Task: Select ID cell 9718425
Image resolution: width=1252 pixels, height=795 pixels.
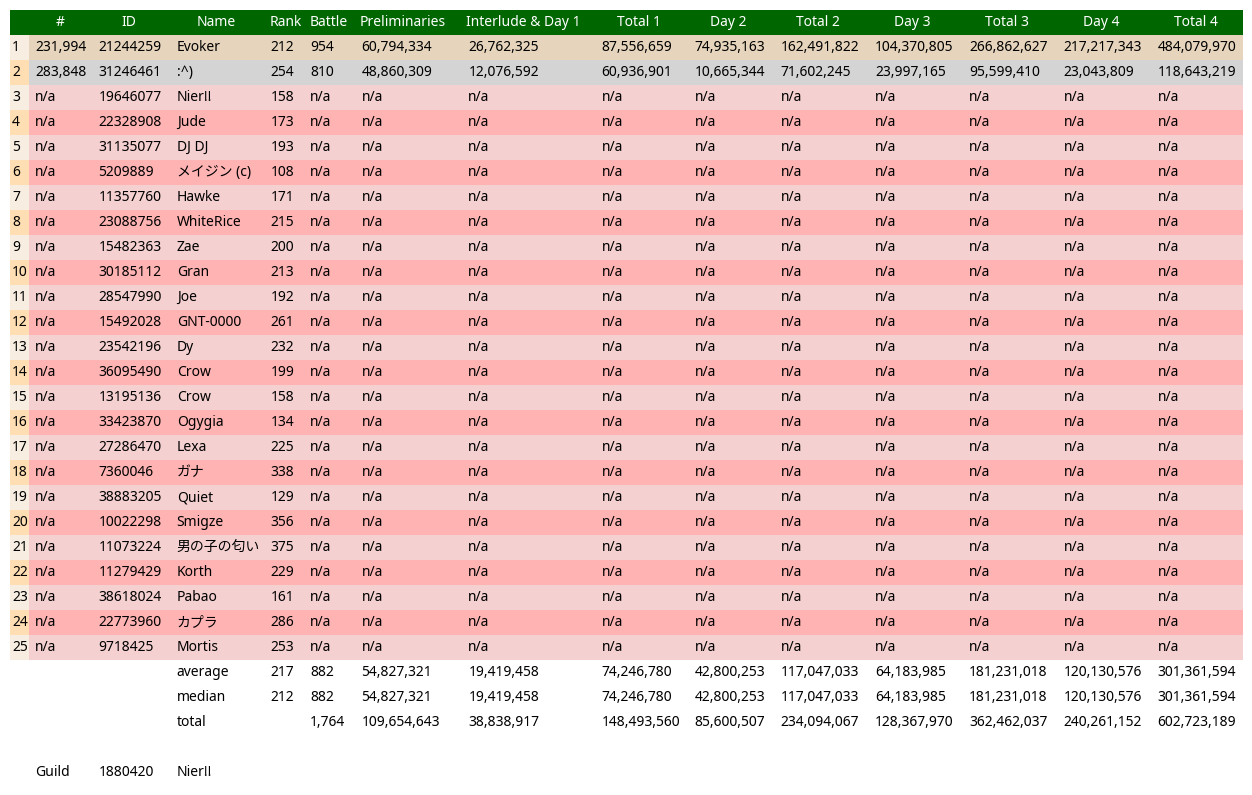Action: [126, 646]
